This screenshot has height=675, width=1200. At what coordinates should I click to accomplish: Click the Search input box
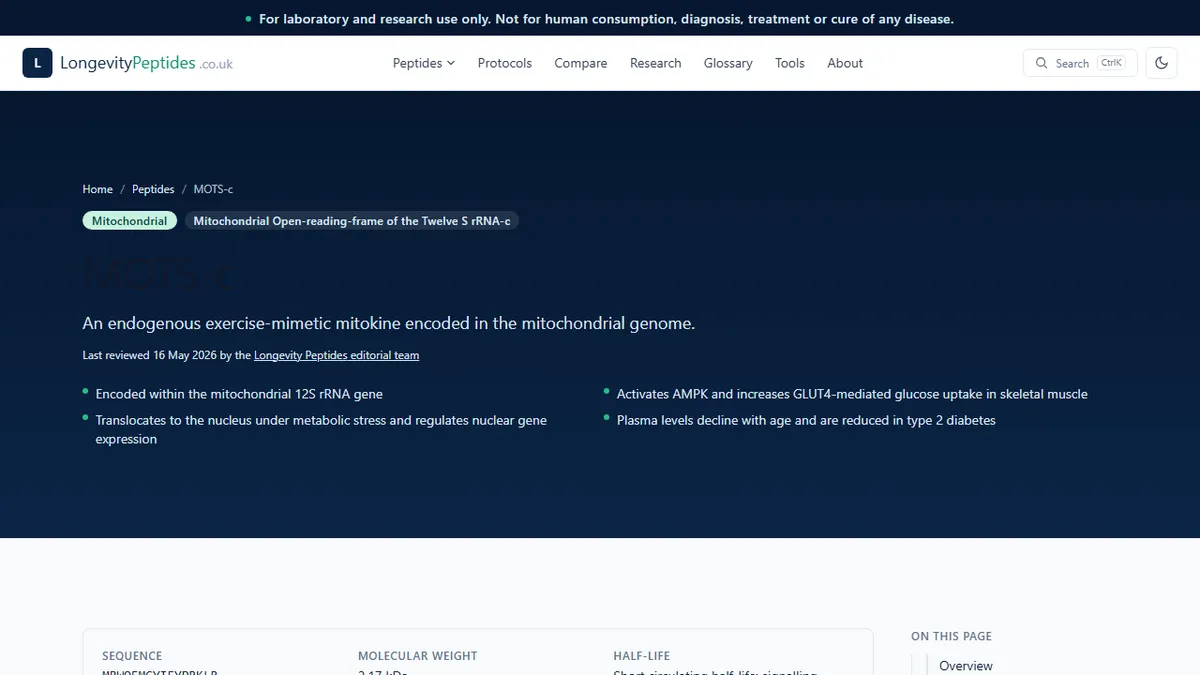pyautogui.click(x=1080, y=63)
